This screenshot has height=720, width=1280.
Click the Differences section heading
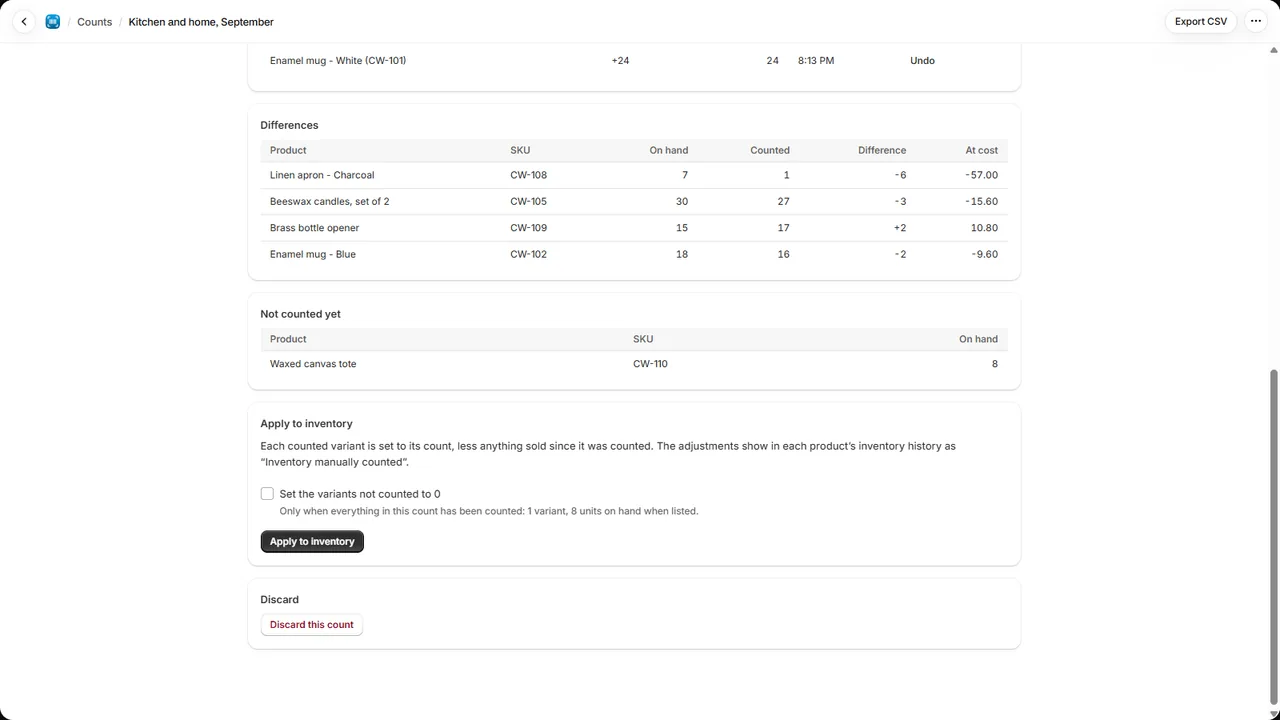pos(289,125)
